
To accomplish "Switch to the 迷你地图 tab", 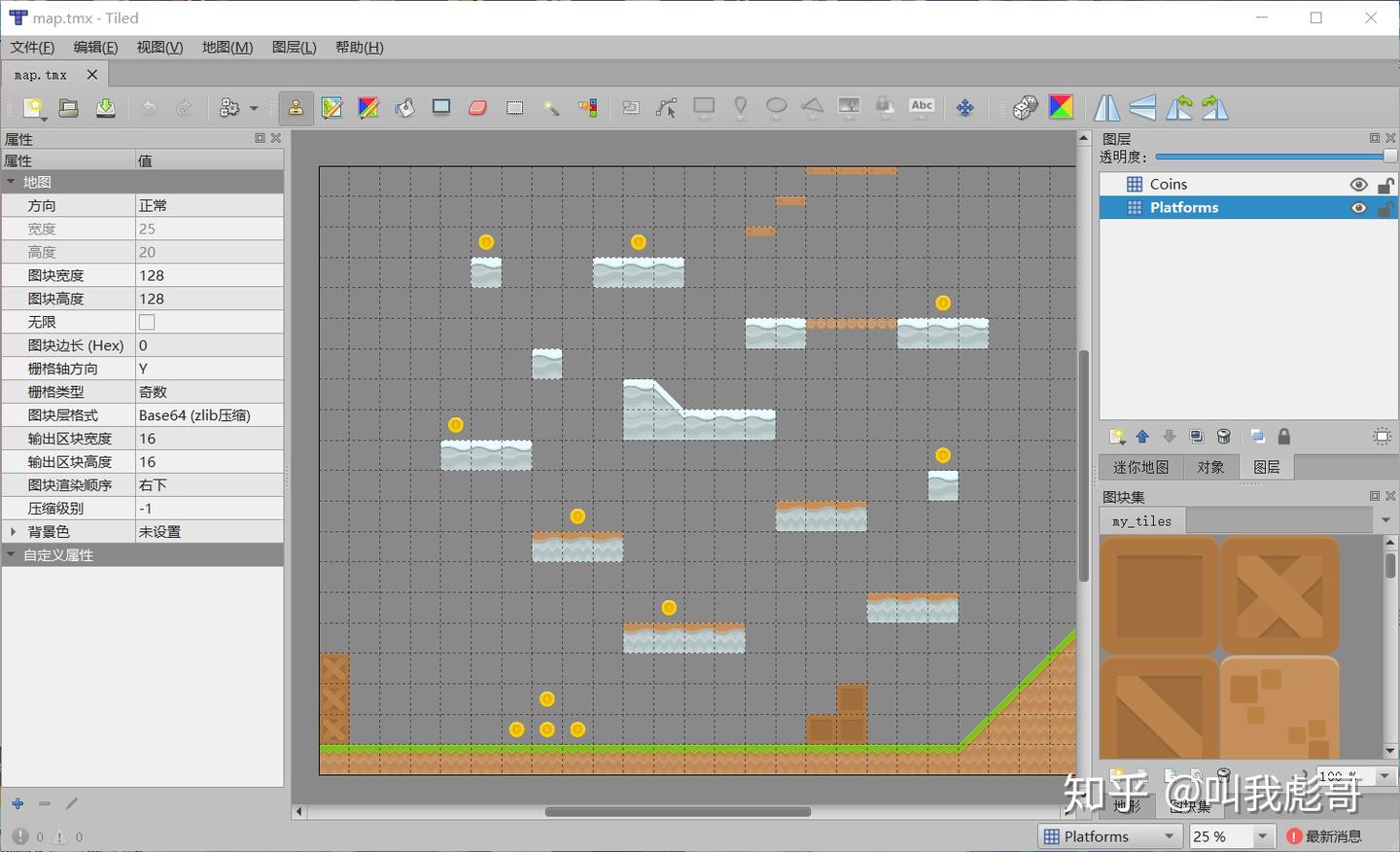I will point(1141,467).
